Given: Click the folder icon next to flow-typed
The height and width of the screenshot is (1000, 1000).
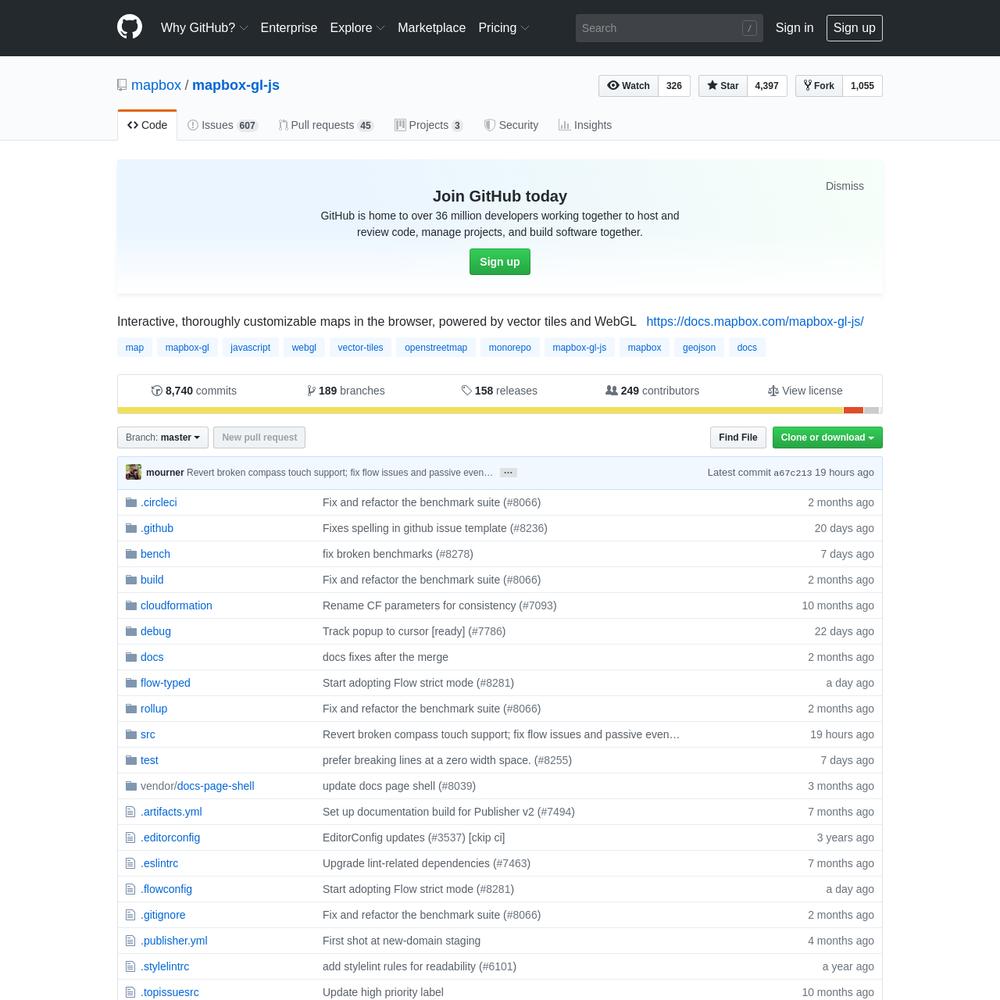Looking at the screenshot, I should point(131,683).
